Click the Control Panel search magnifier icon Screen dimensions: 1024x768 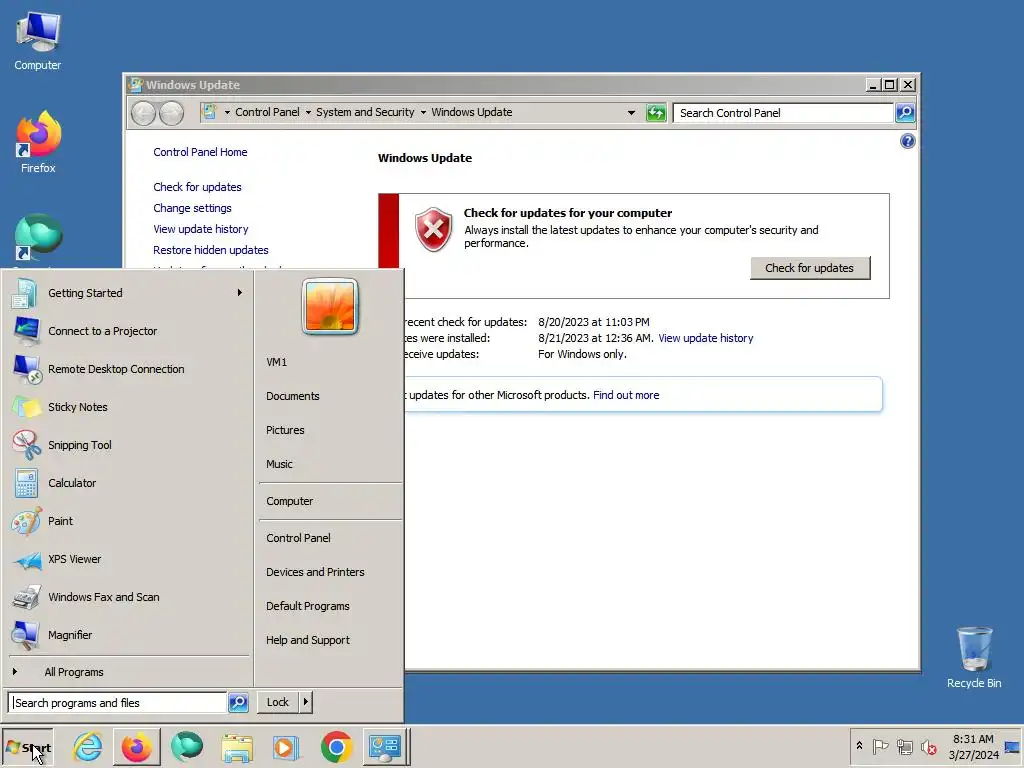click(904, 112)
